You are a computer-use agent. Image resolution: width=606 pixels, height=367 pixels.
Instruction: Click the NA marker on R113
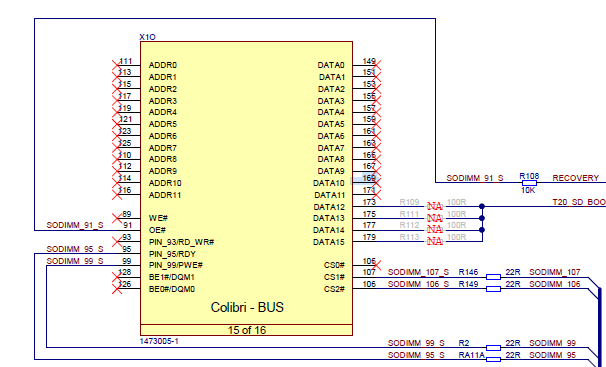(434, 241)
